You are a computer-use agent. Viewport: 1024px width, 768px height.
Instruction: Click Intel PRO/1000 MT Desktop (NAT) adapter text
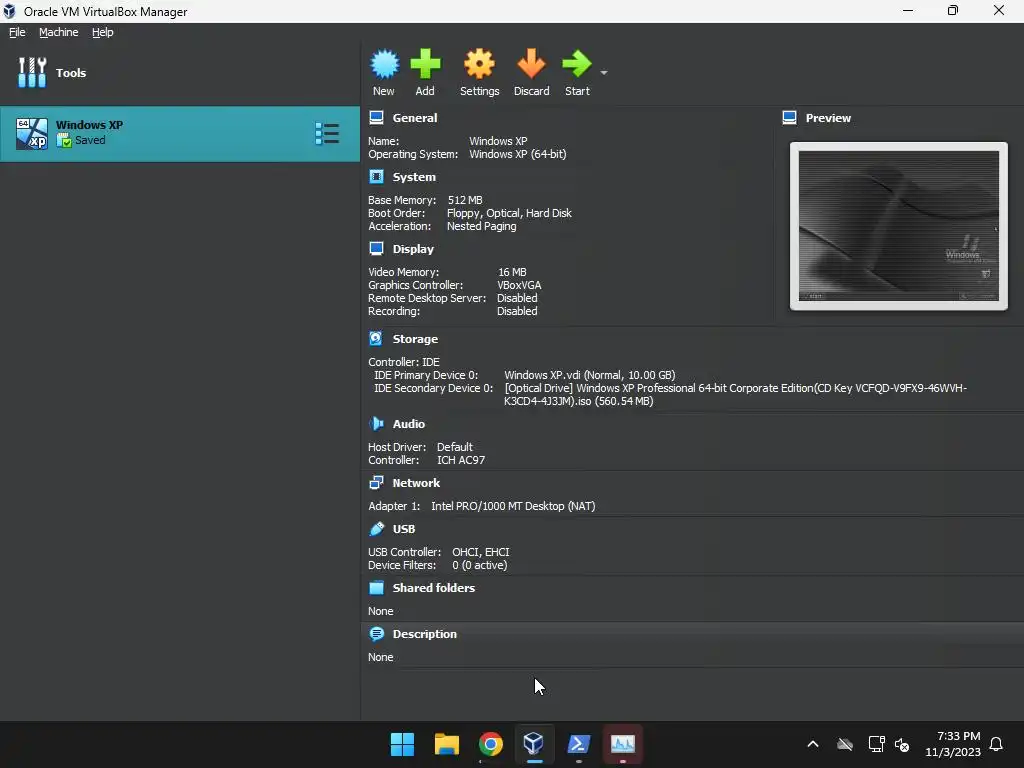[513, 506]
